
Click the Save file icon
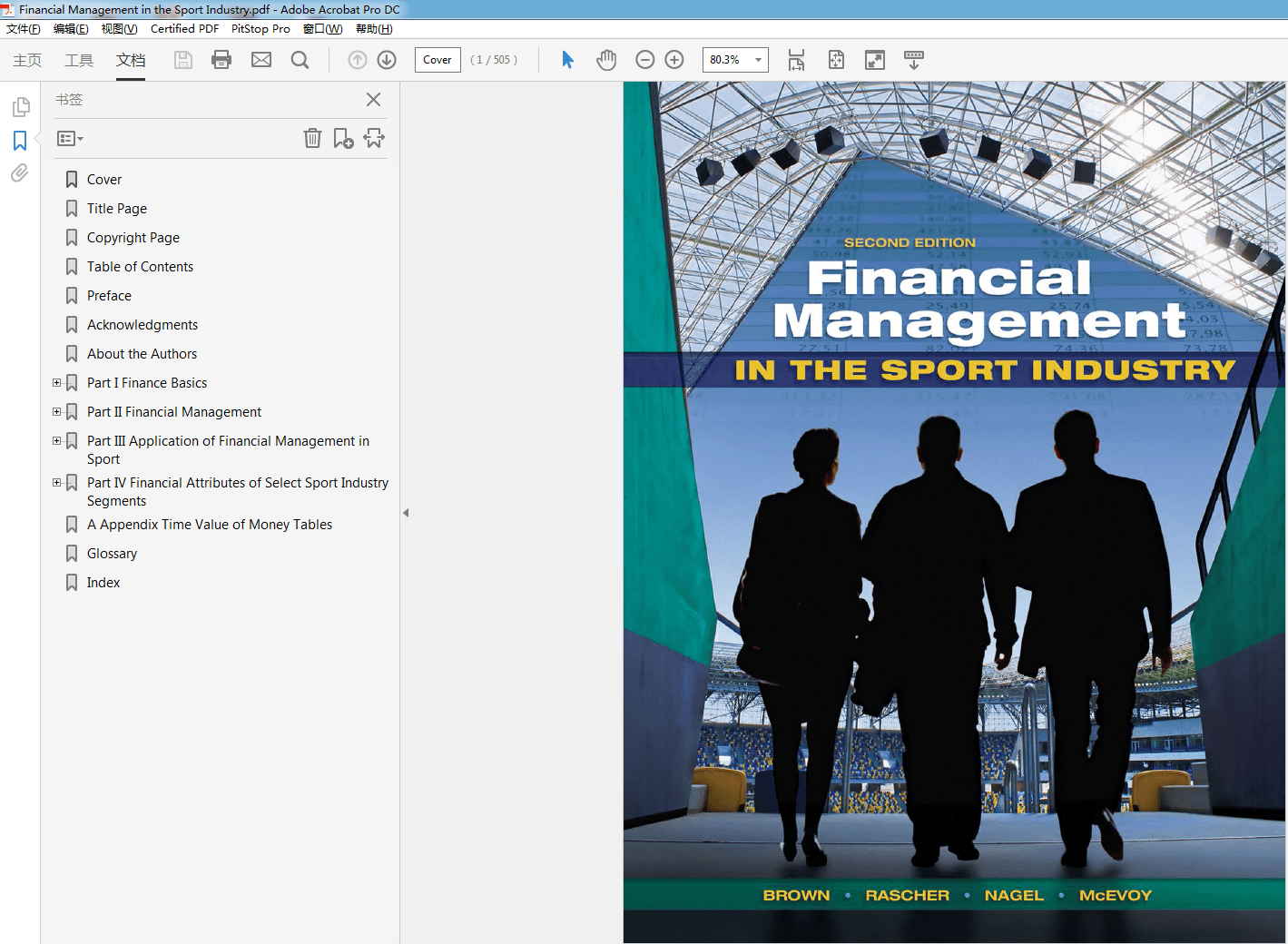(x=182, y=59)
